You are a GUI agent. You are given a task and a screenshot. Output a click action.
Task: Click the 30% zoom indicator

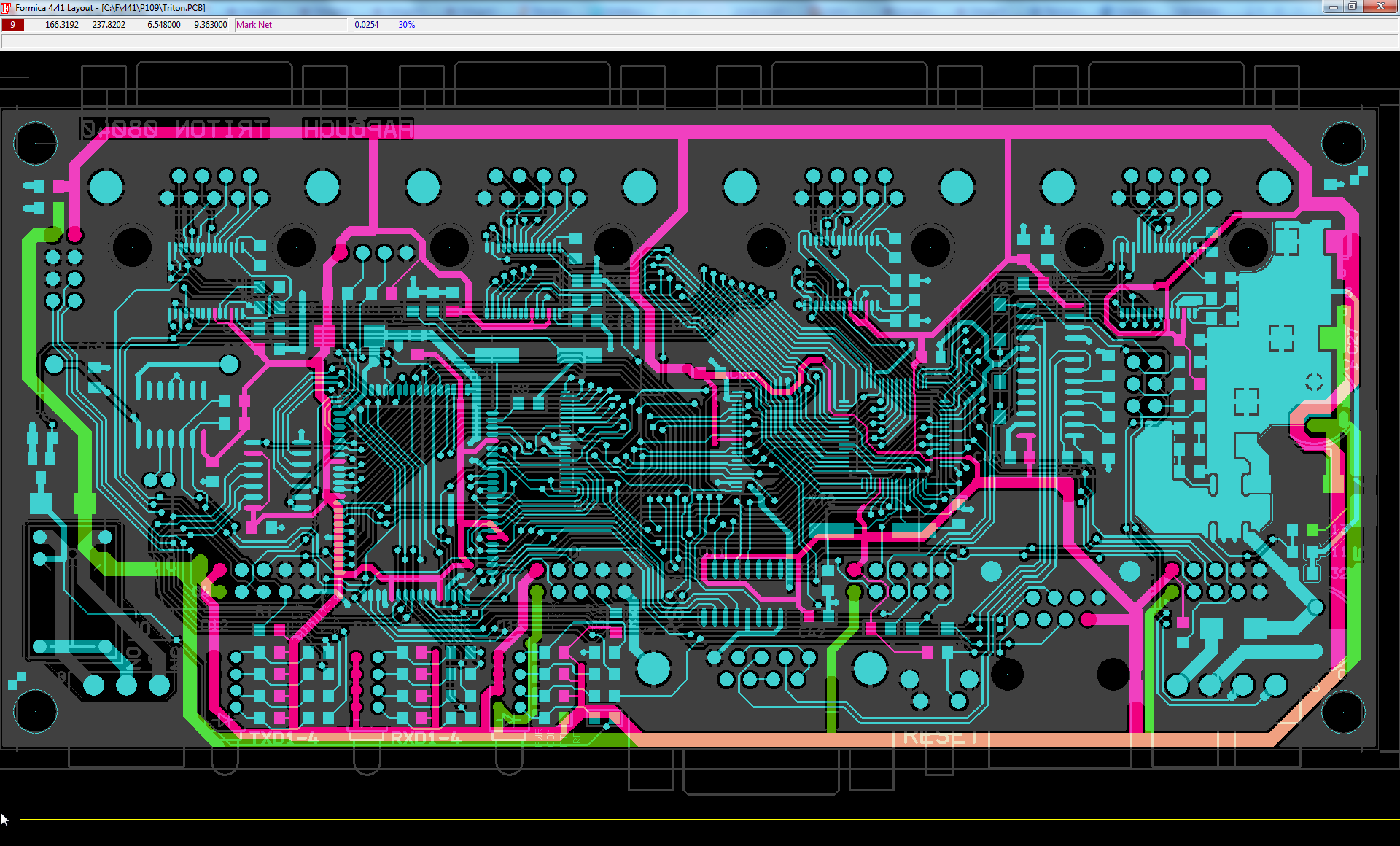(407, 25)
